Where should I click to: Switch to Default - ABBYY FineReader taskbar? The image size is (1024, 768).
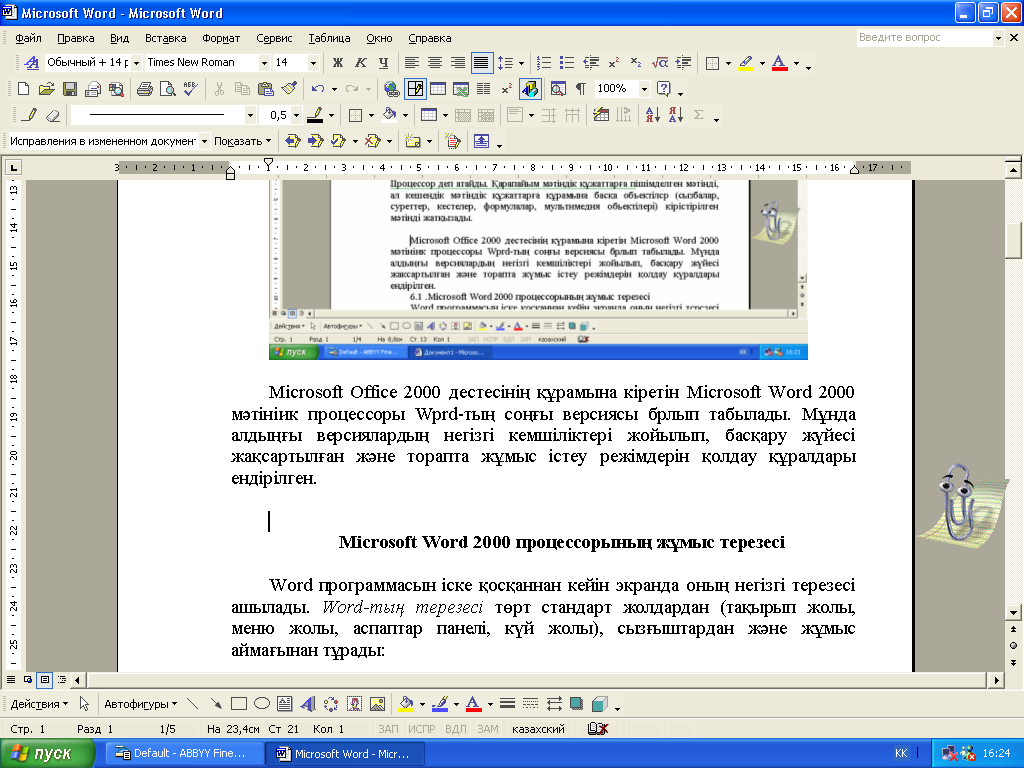coord(183,754)
